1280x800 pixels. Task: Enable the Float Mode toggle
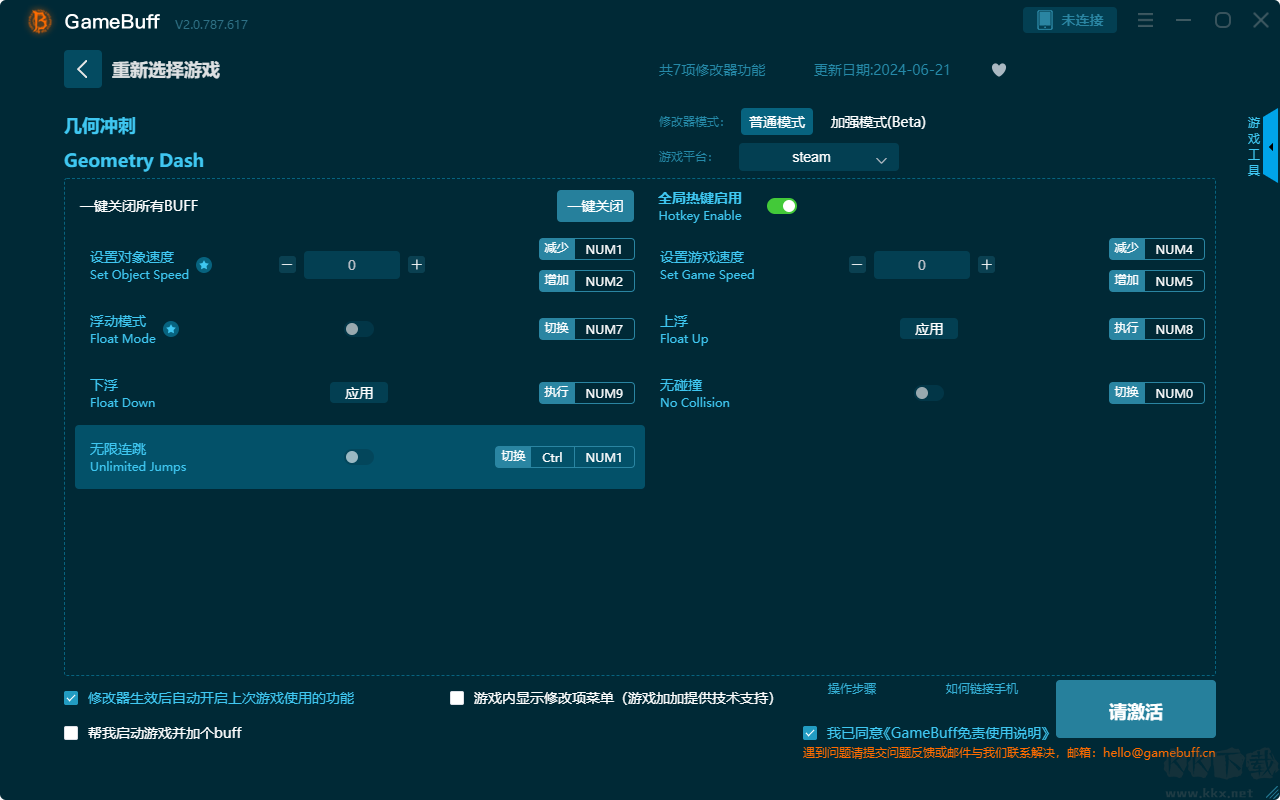[x=359, y=329]
